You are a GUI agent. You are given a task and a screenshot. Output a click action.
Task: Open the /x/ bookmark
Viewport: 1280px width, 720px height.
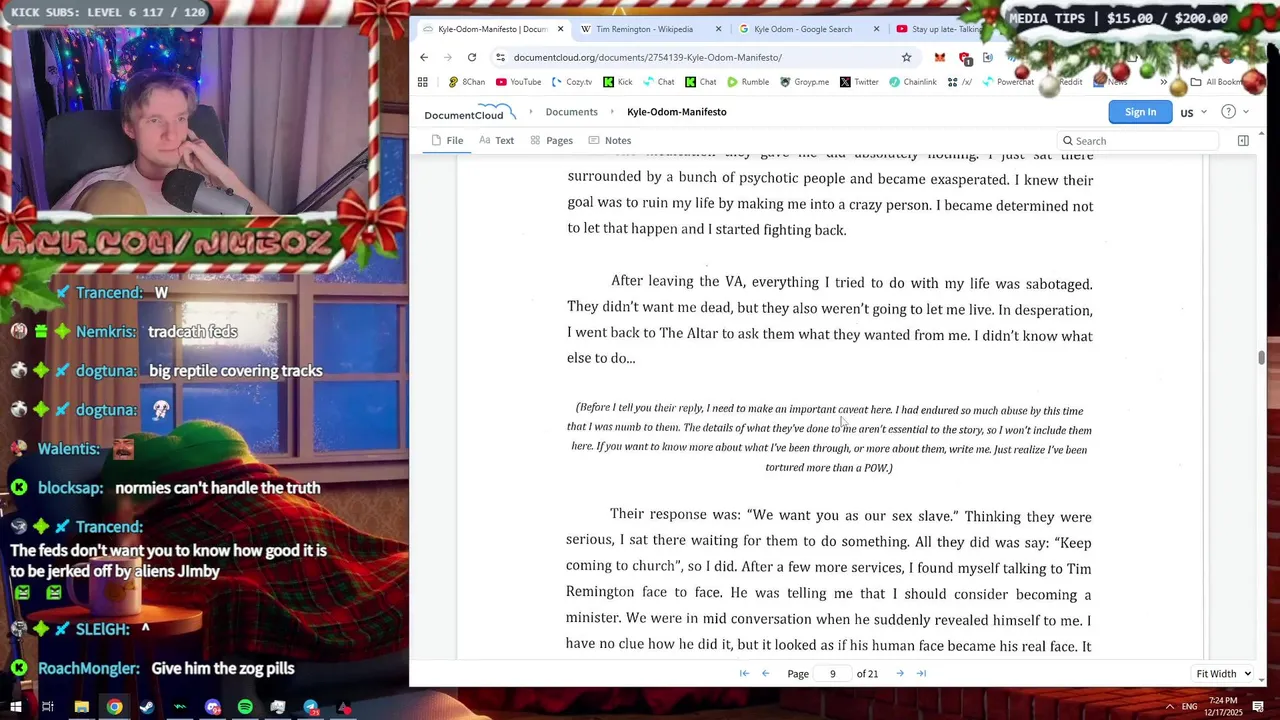pyautogui.click(x=960, y=82)
